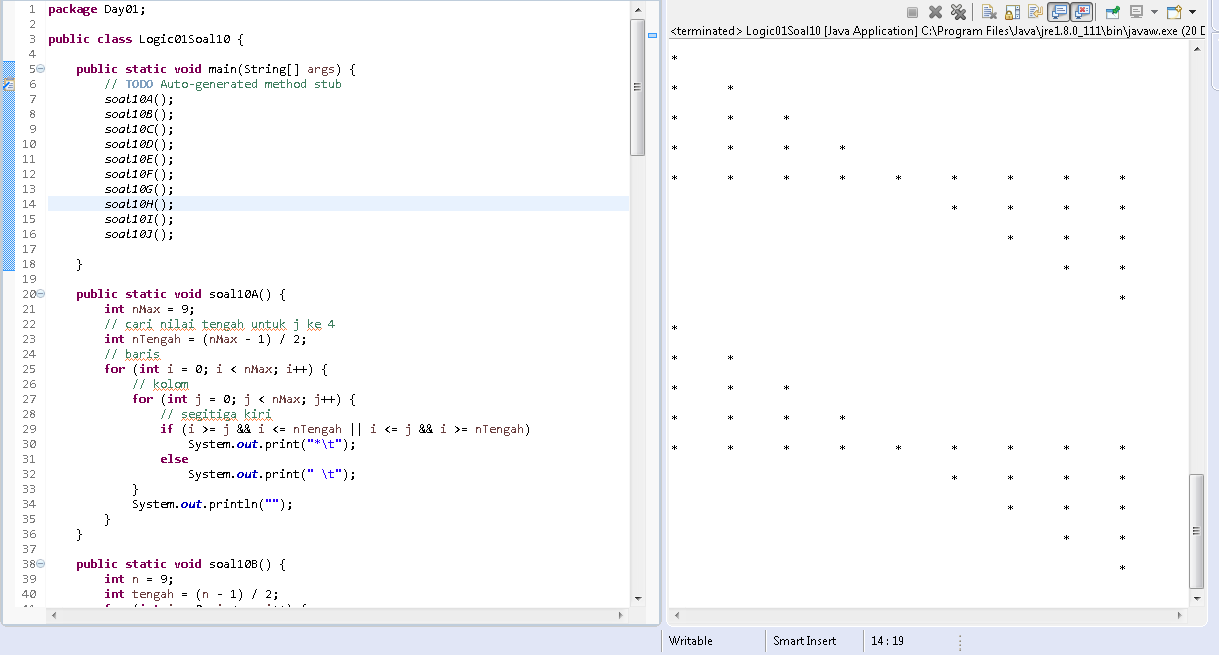Click the Display Selected Console icon
This screenshot has height=655, width=1219.
tap(1137, 12)
